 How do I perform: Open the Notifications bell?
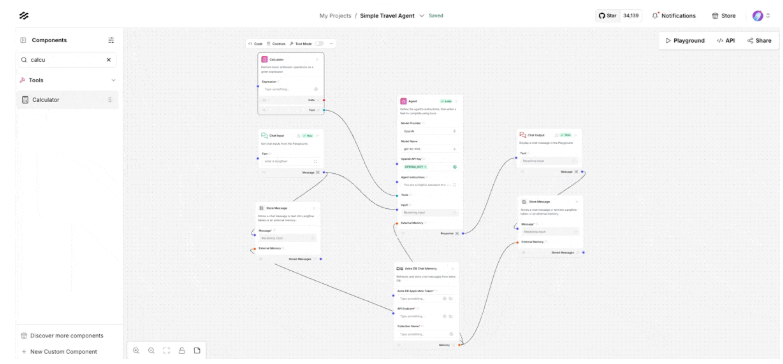pyautogui.click(x=674, y=15)
